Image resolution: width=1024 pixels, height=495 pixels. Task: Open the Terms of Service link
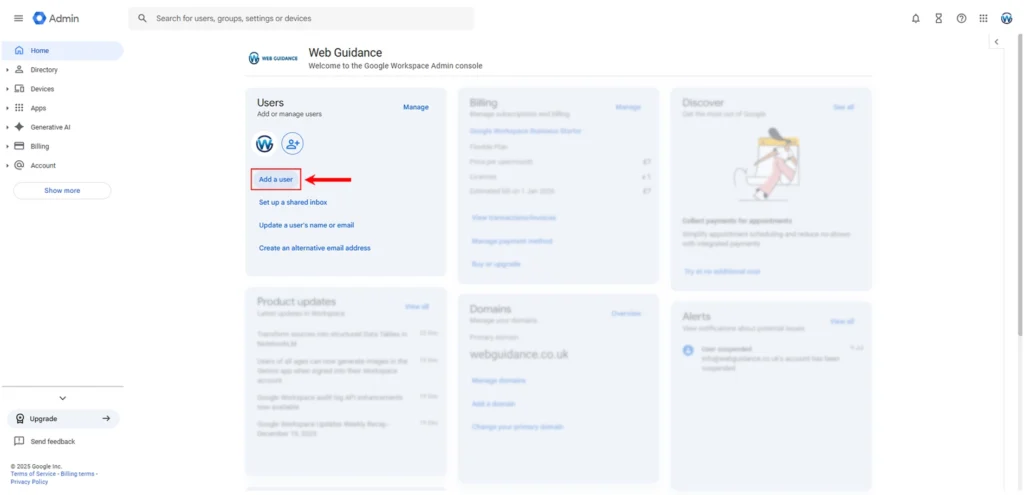(33, 474)
